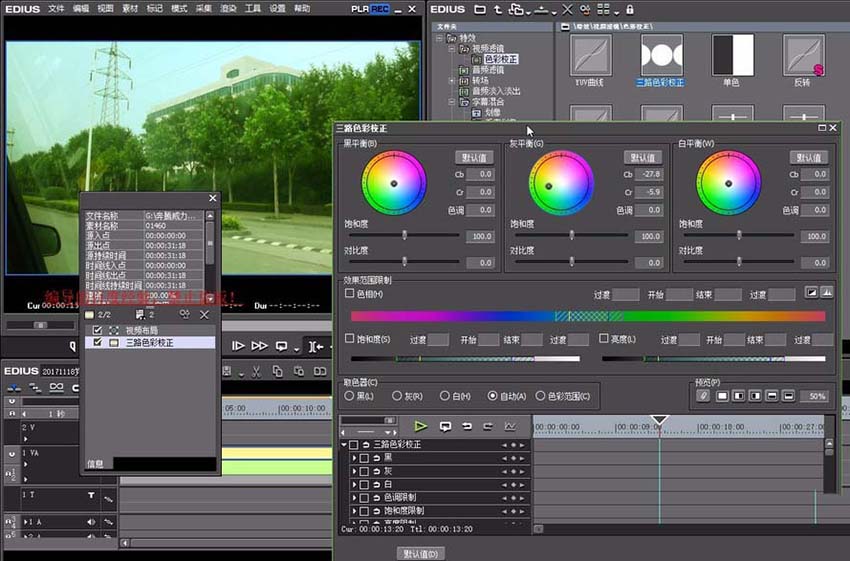Click the paperclip preview link icon
Viewport: 850px width, 561px height.
[x=703, y=396]
